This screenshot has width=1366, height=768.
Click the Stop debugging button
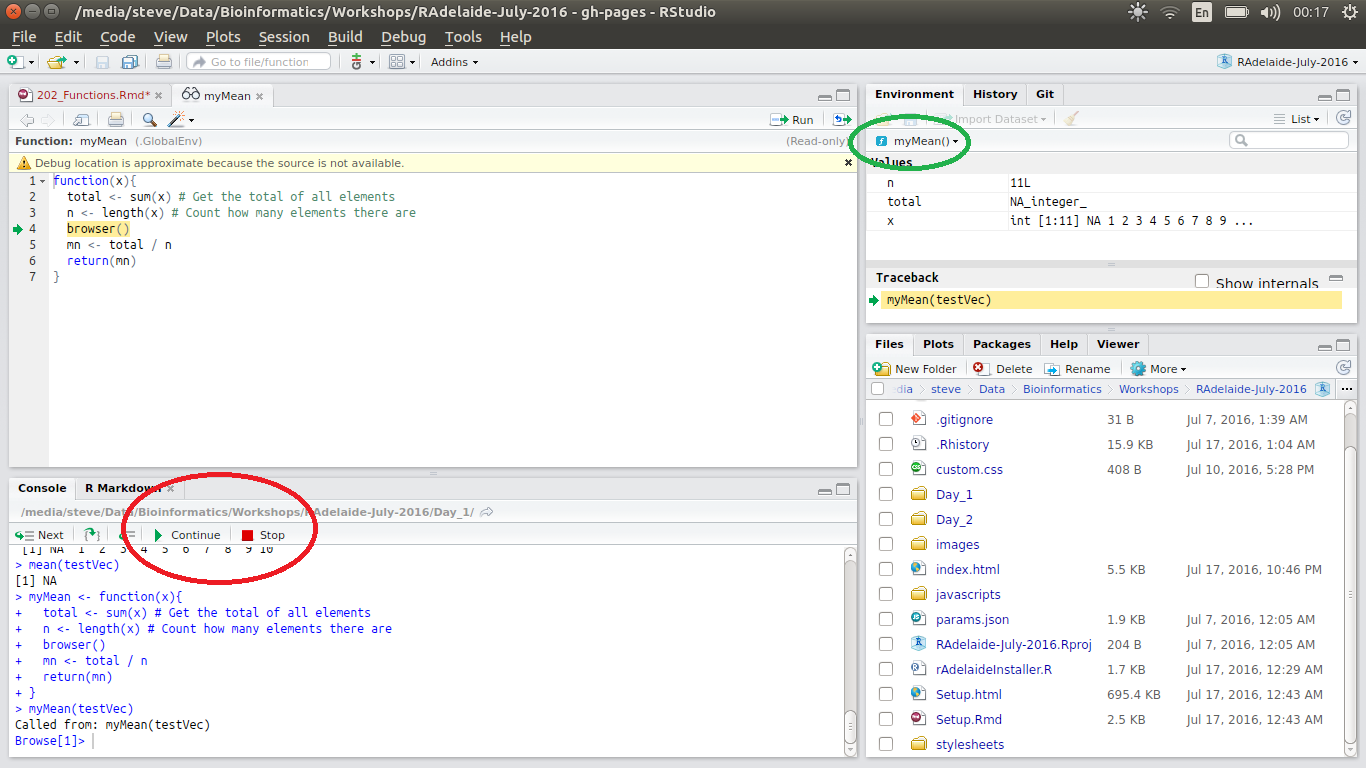(x=263, y=535)
